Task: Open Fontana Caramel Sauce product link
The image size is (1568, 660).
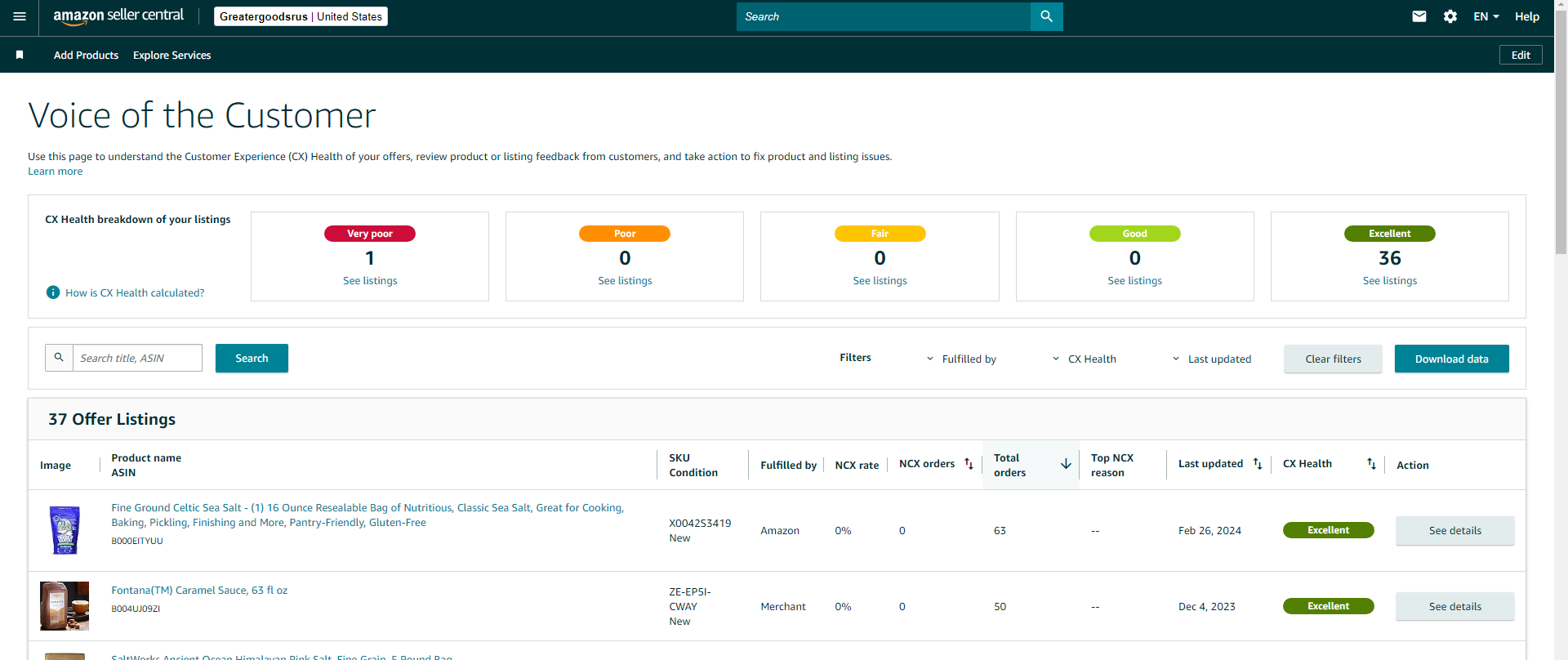Action: click(x=199, y=590)
